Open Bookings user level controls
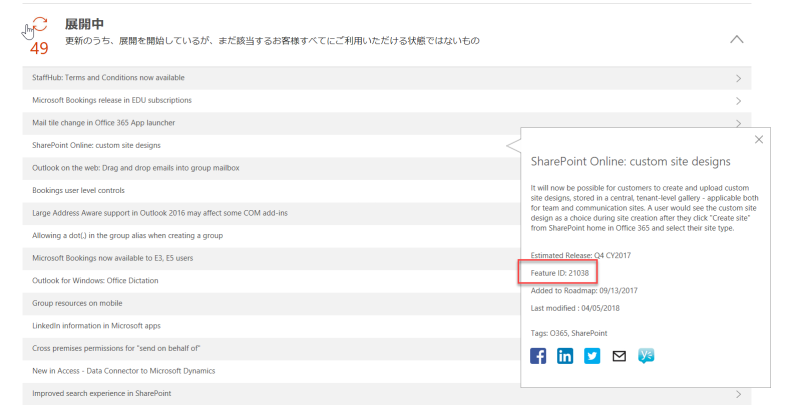Image resolution: width=800 pixels, height=405 pixels. pos(271,190)
